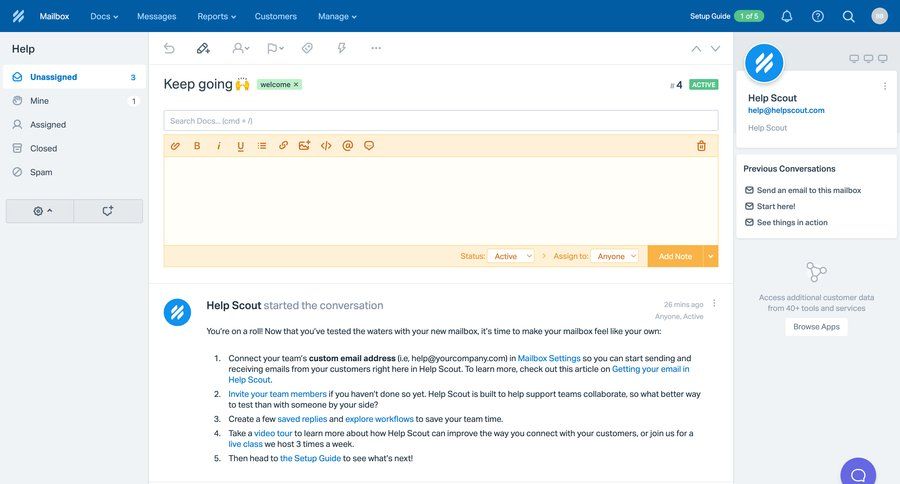Click the Search Docs input field
Image resolution: width=900 pixels, height=484 pixels.
click(x=441, y=121)
